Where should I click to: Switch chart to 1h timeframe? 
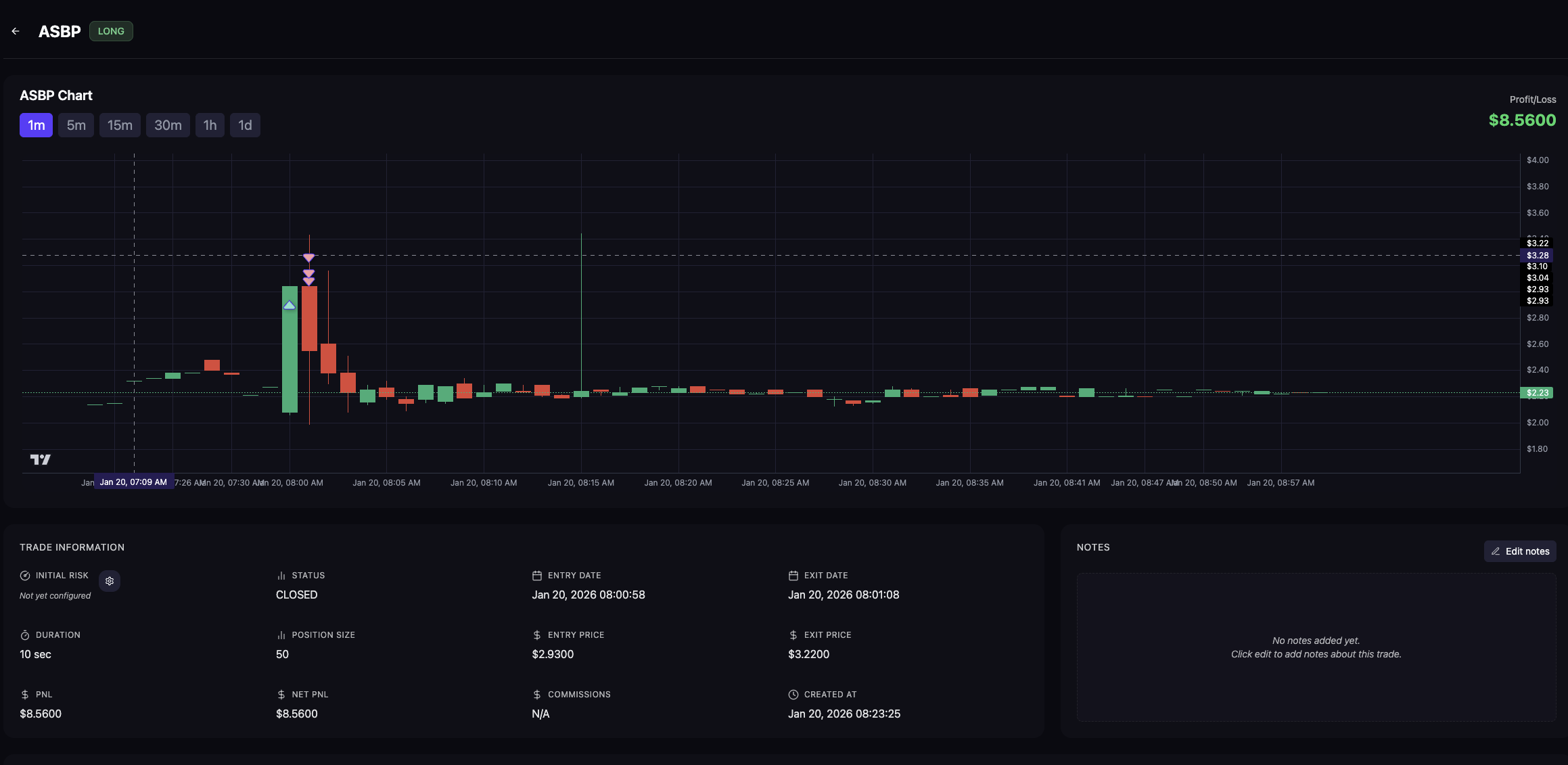(x=210, y=125)
